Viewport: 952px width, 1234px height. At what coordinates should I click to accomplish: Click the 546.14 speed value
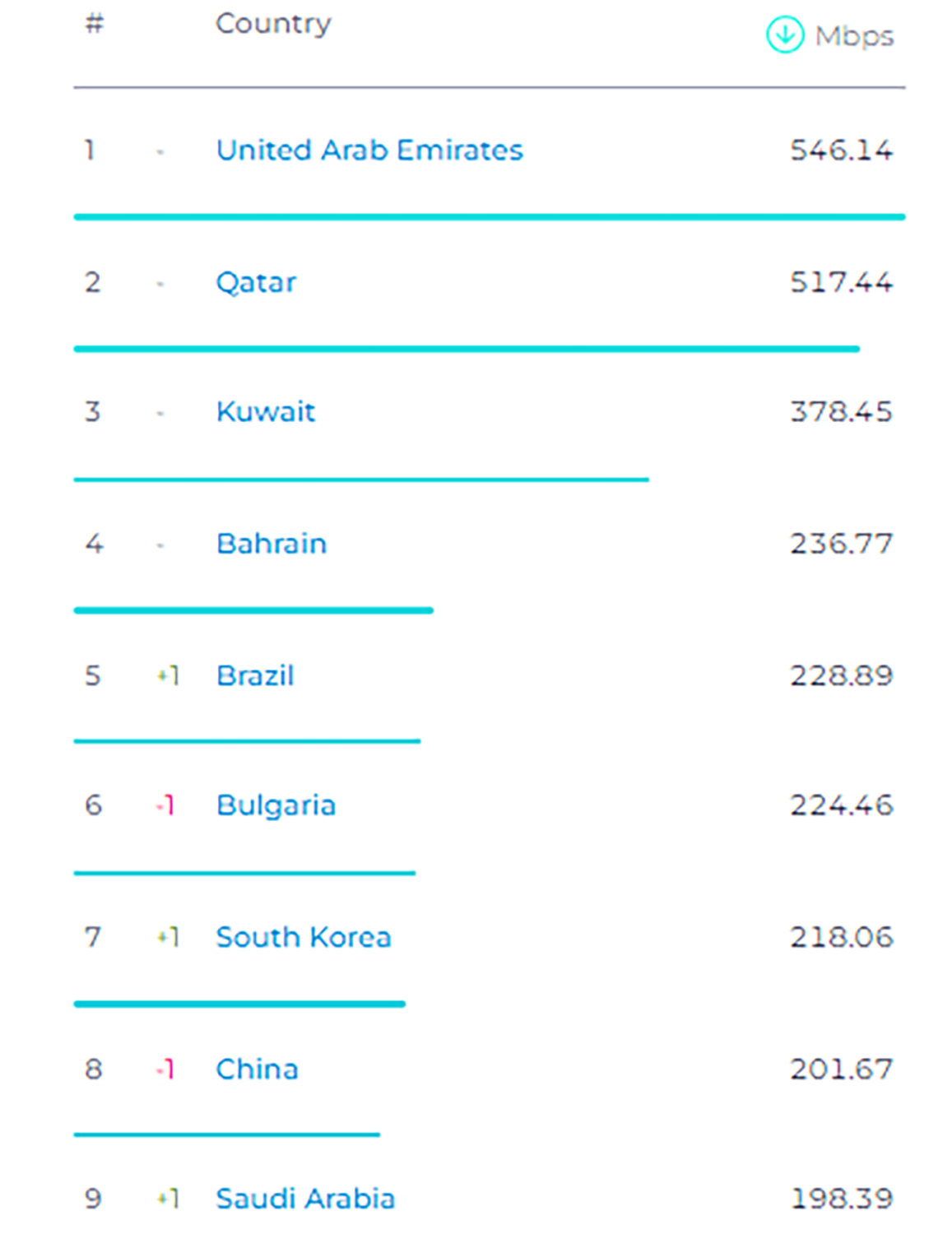[x=842, y=150]
